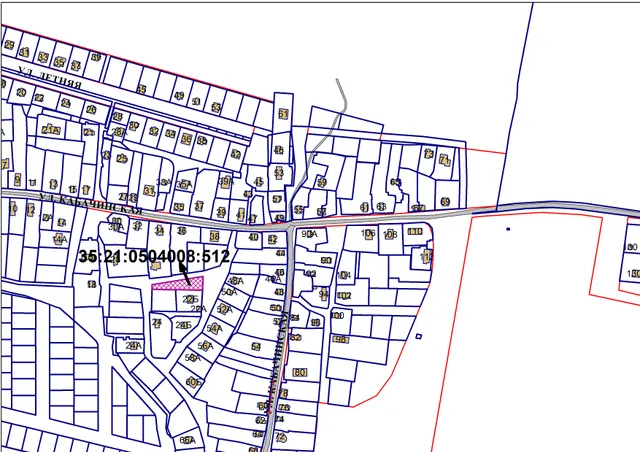Select the building numbered 73

click(429, 154)
